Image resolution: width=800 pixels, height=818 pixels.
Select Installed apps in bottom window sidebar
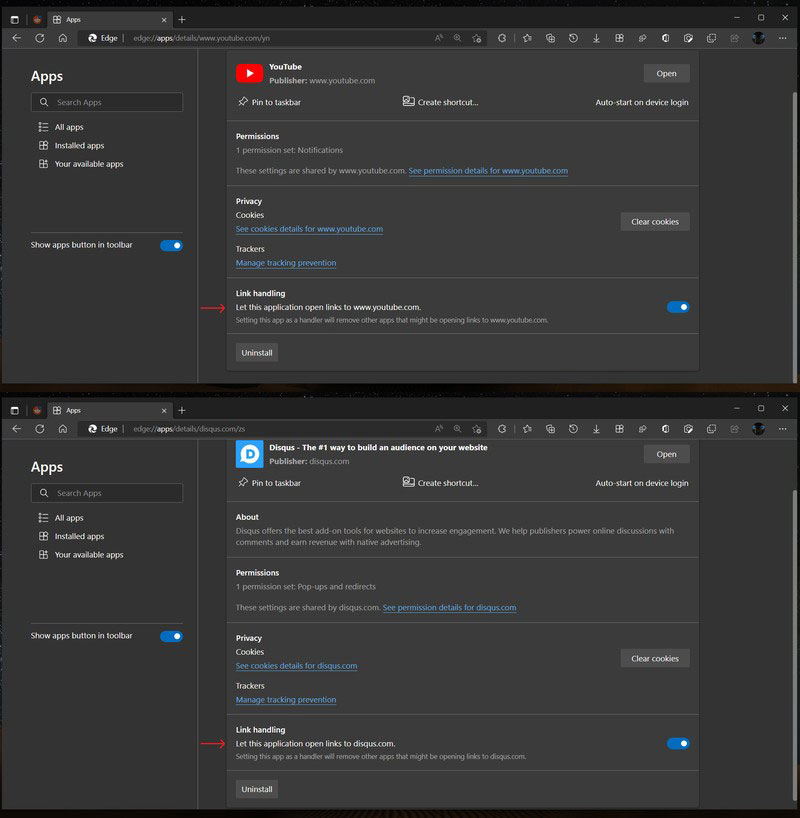pos(71,536)
